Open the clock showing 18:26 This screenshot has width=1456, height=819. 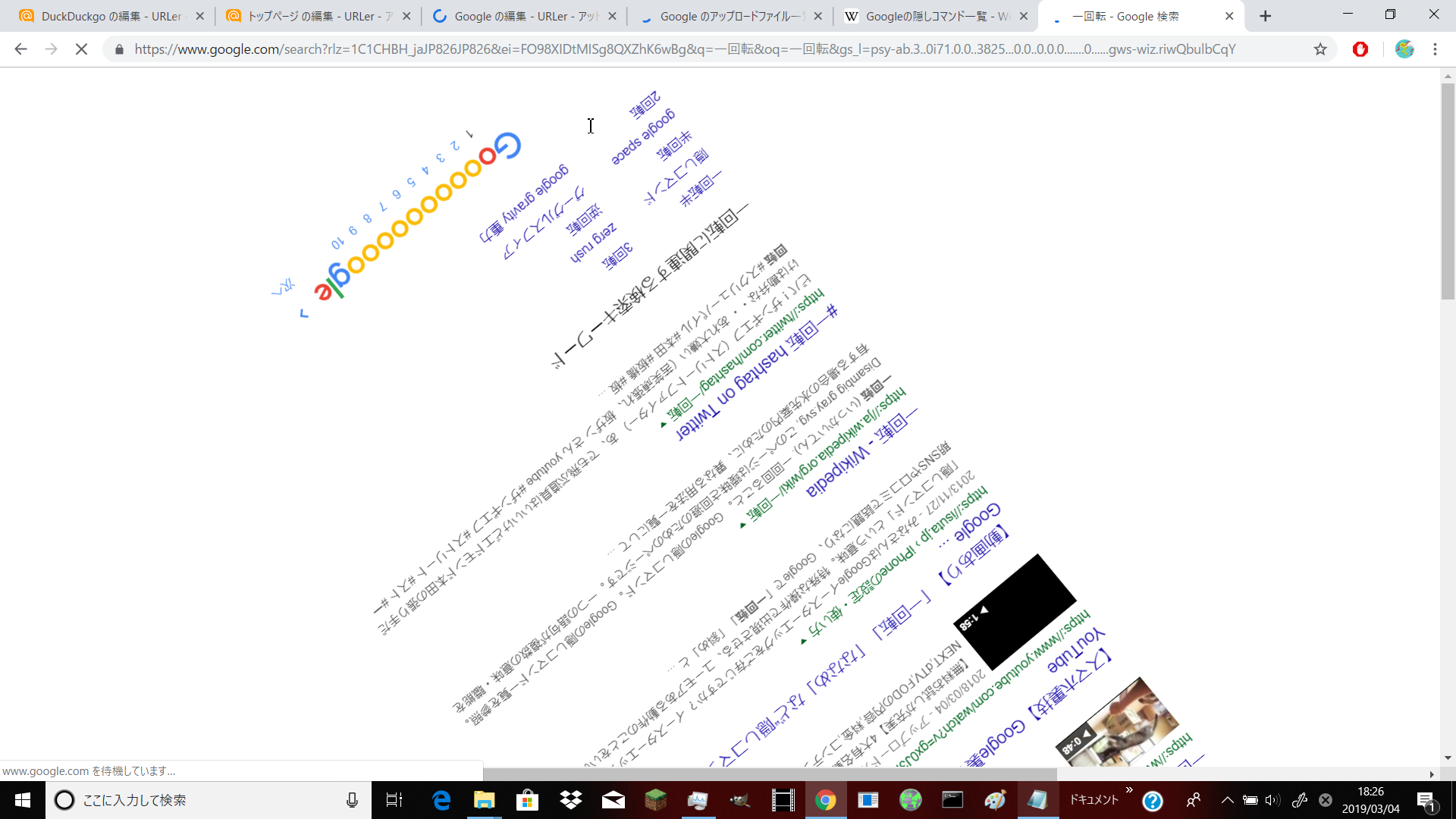coord(1370,800)
